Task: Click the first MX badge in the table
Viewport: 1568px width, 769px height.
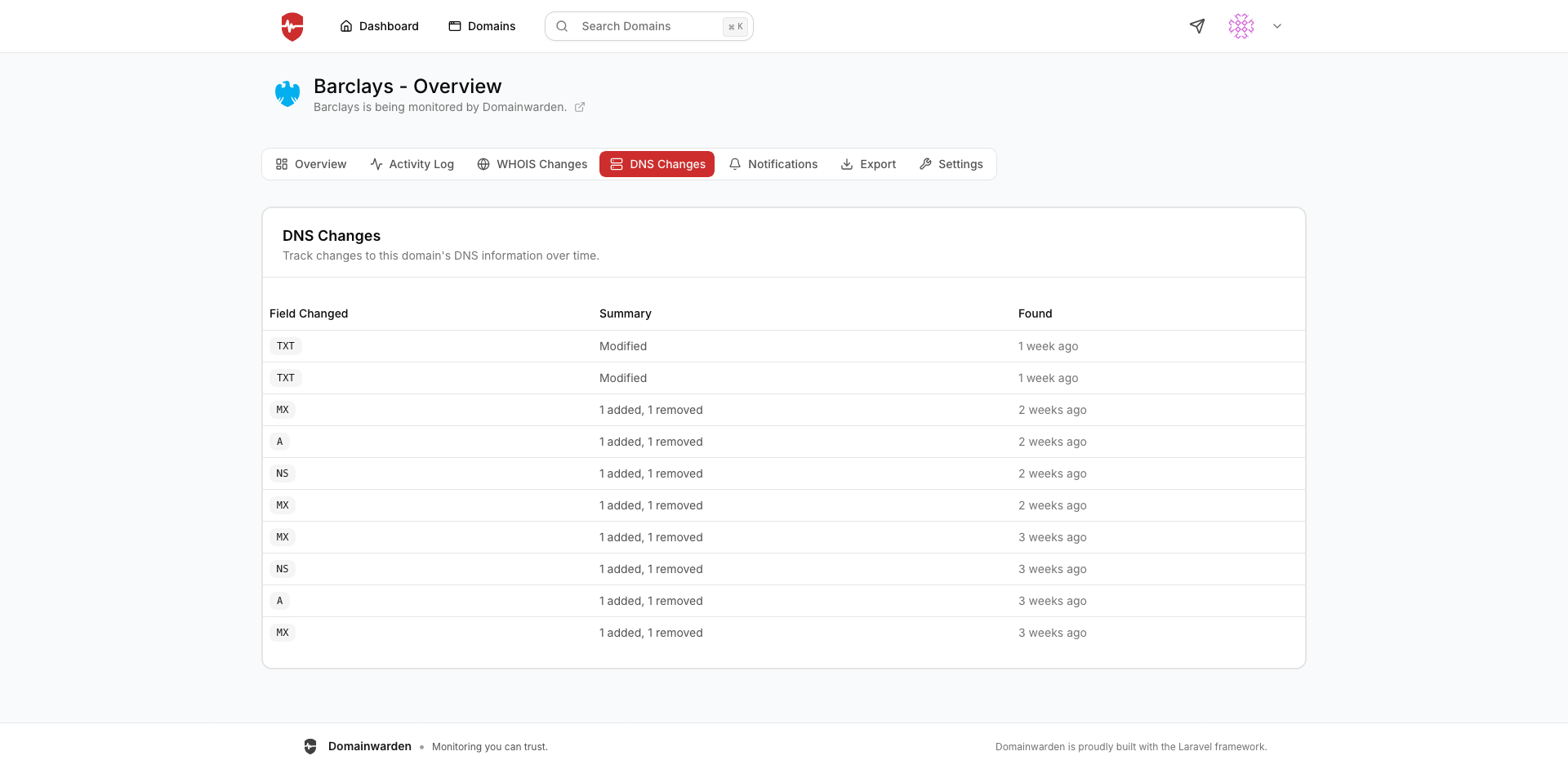Action: pyautogui.click(x=283, y=410)
